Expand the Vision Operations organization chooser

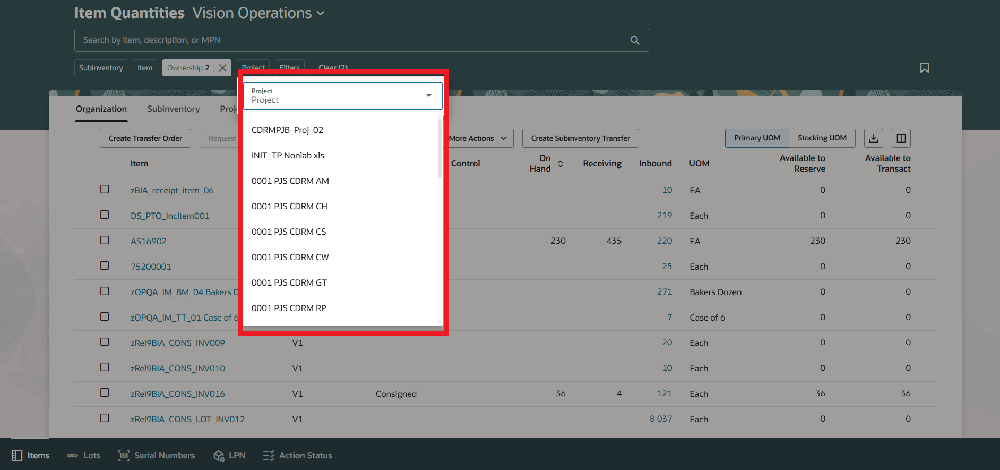coord(320,14)
